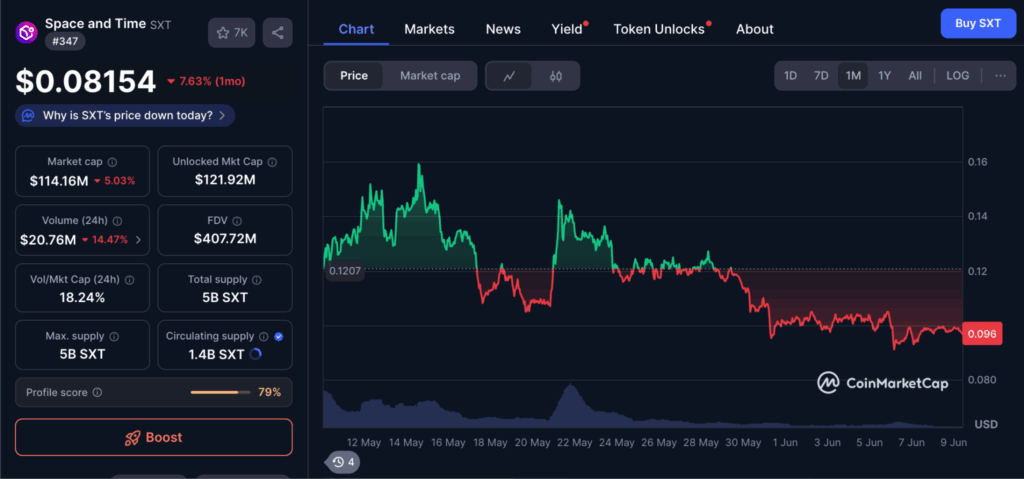Click the Profile score progress bar
1024x479 pixels.
click(x=220, y=393)
